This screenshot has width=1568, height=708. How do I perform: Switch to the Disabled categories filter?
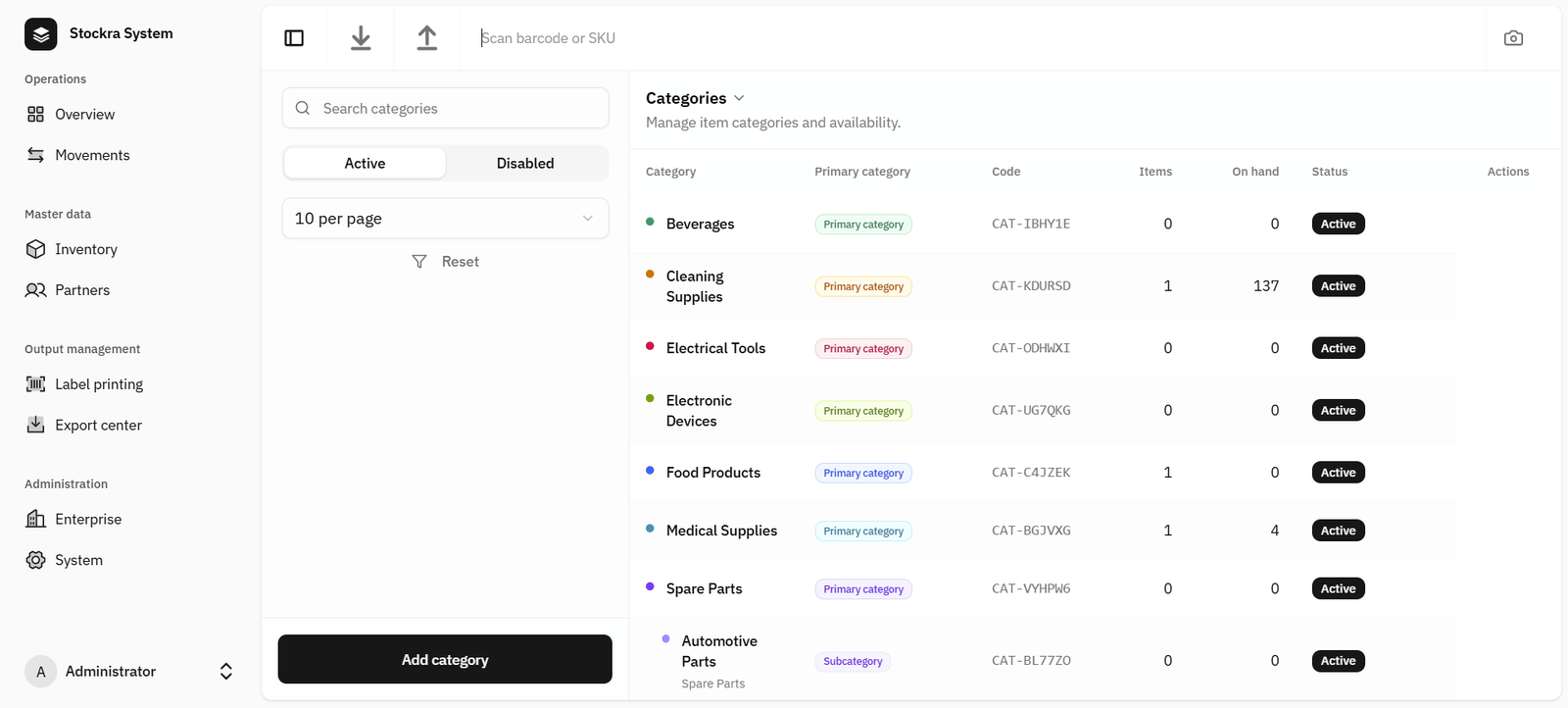525,164
